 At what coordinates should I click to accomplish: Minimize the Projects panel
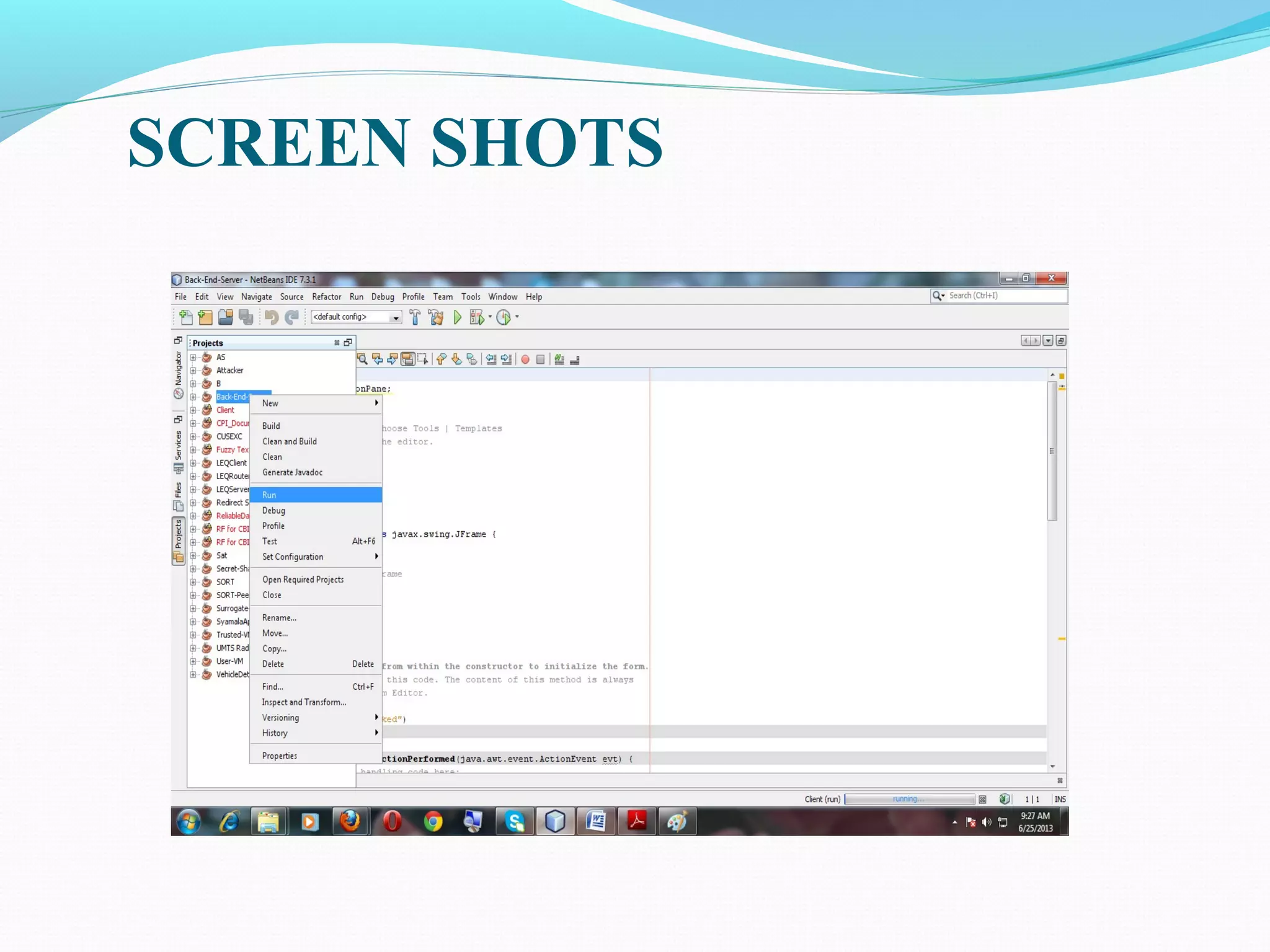coord(348,343)
